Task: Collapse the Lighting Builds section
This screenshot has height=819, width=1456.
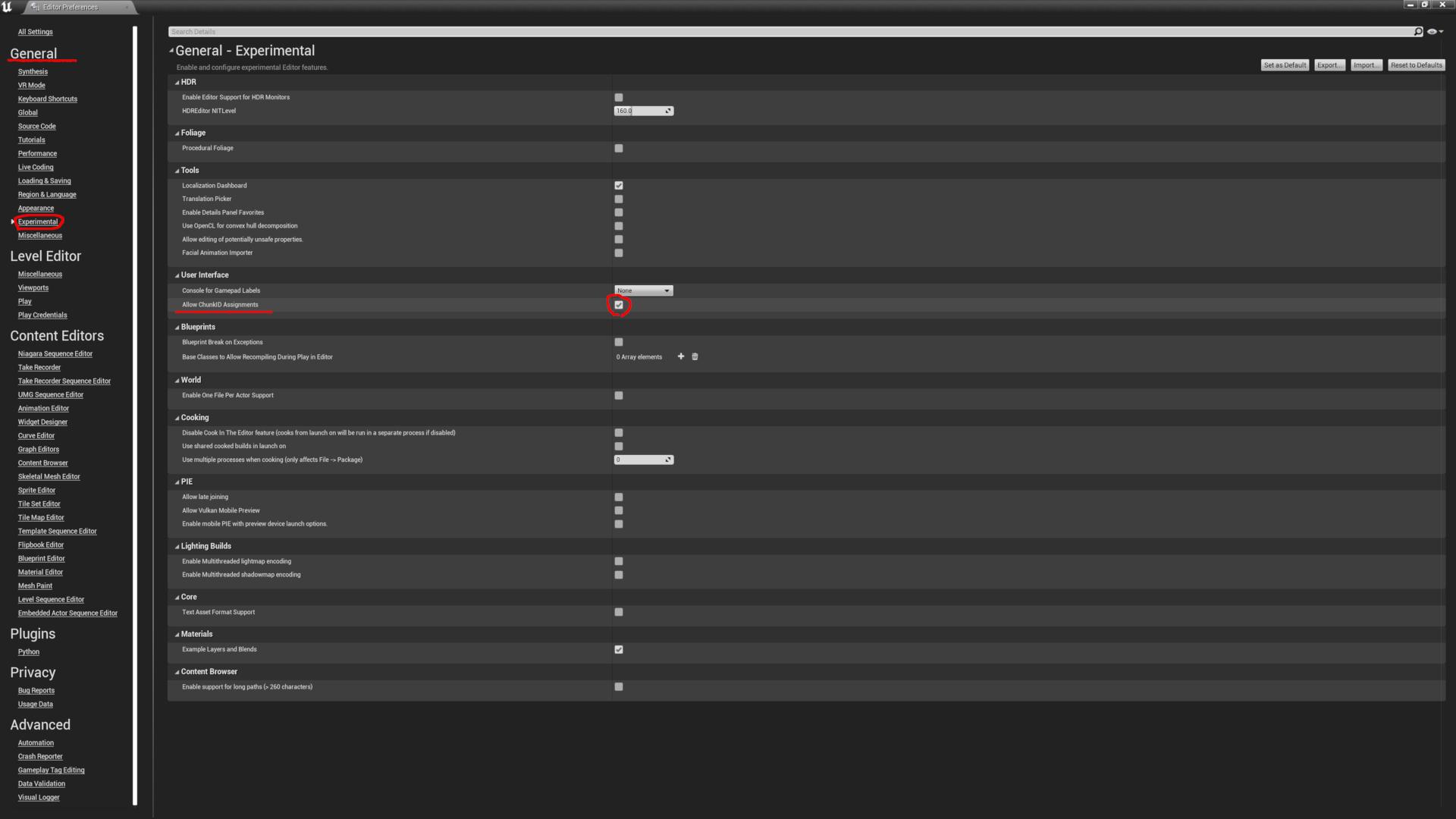Action: [x=177, y=547]
